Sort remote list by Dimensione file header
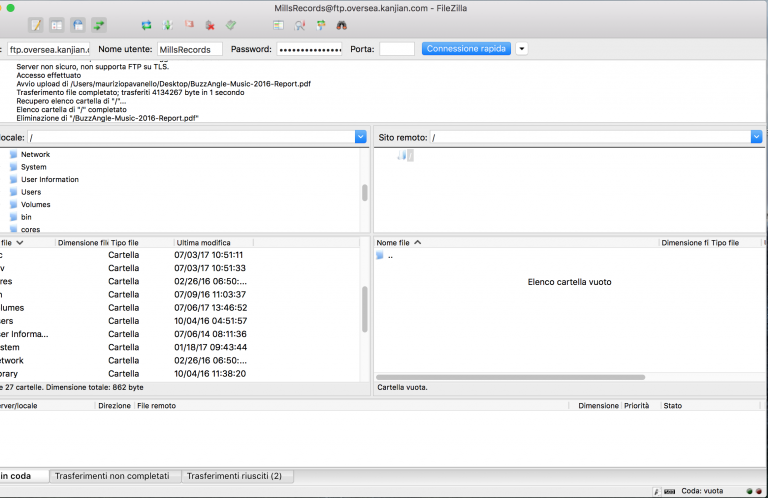768x498 pixels. point(685,242)
